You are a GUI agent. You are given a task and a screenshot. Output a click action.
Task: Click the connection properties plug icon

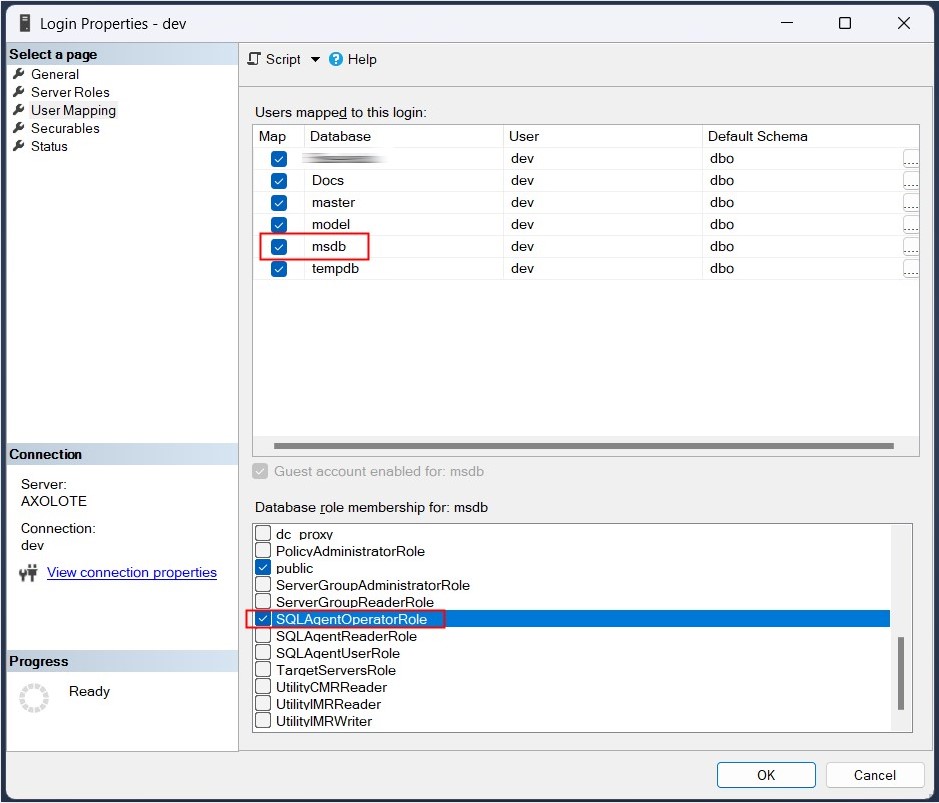pos(28,573)
